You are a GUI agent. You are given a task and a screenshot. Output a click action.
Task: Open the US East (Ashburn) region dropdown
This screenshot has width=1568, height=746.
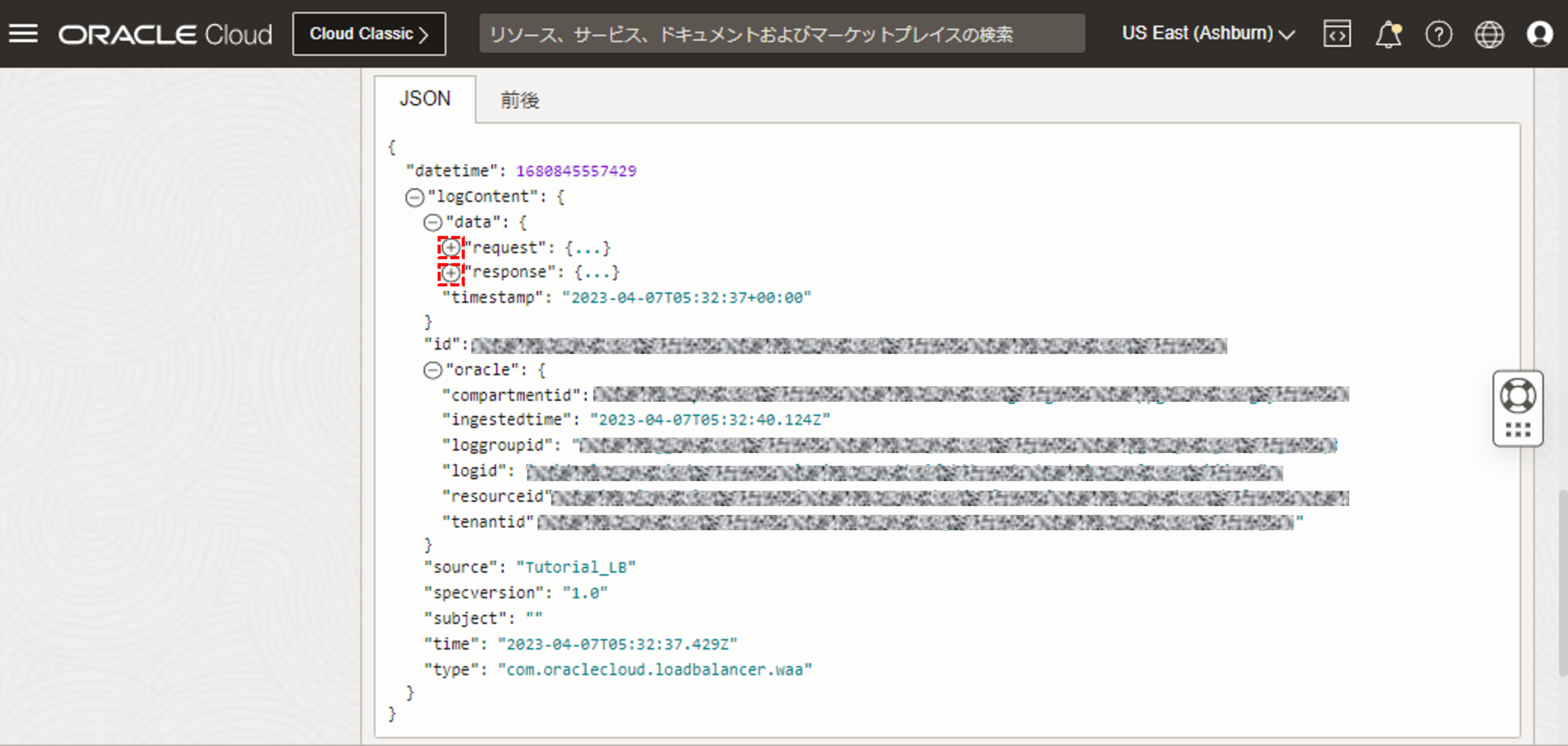point(1208,33)
